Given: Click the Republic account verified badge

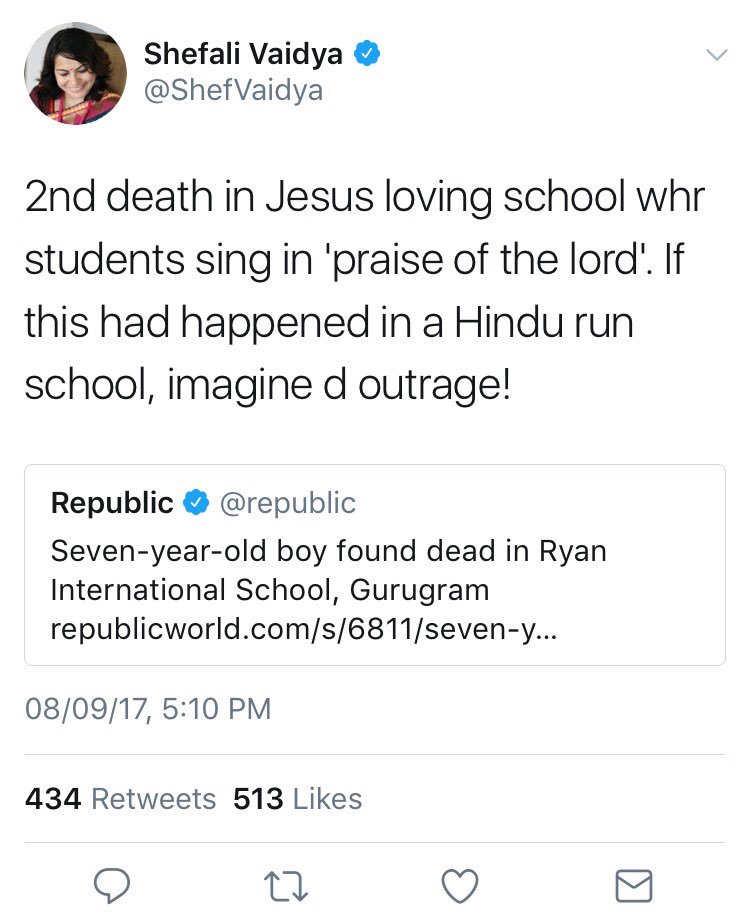Looking at the screenshot, I should click(194, 503).
